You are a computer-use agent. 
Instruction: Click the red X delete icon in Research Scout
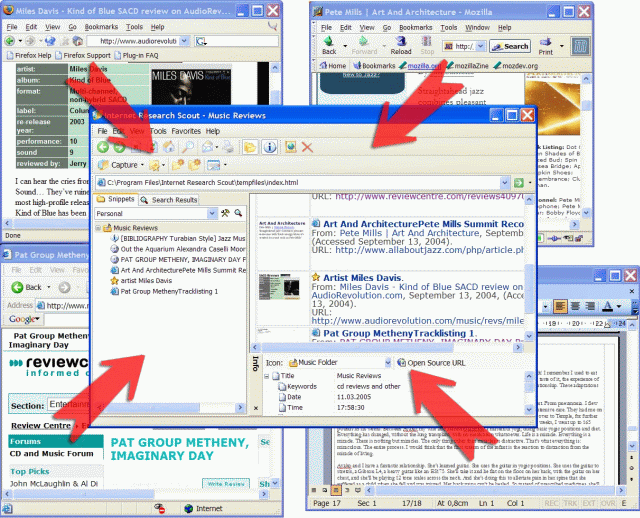307,147
